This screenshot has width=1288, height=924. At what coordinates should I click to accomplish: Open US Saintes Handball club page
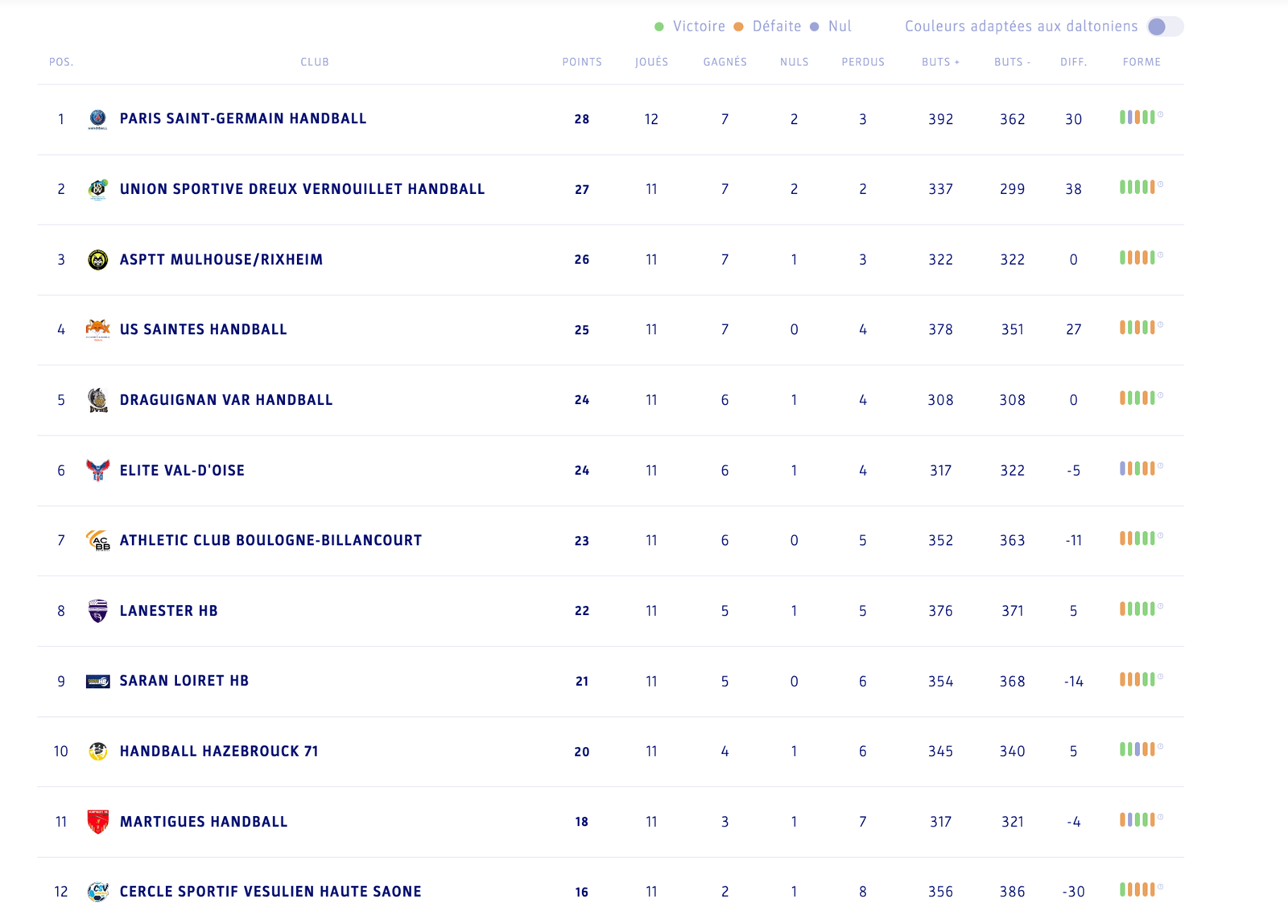click(203, 329)
